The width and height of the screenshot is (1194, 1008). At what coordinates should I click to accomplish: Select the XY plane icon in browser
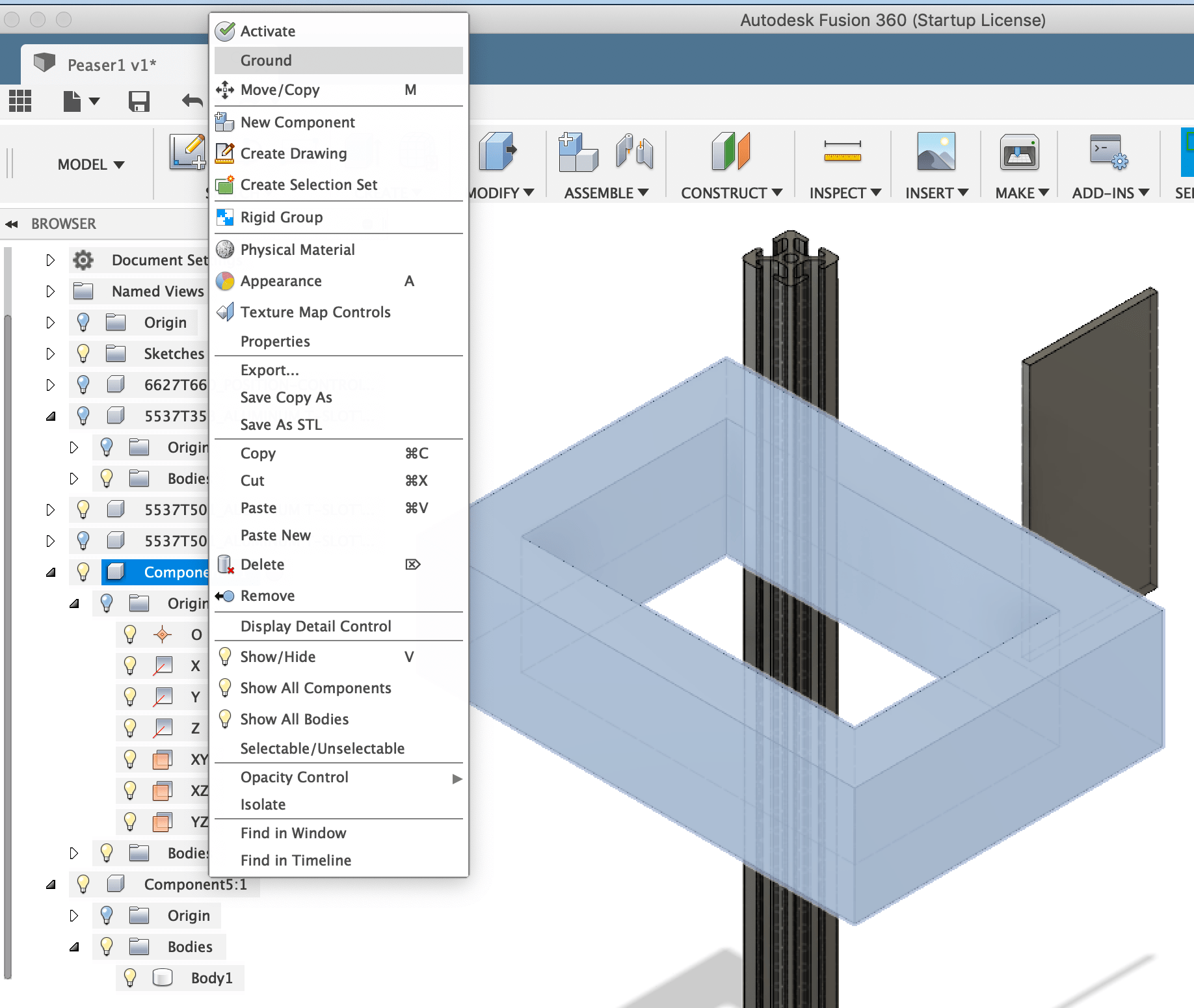point(163,759)
